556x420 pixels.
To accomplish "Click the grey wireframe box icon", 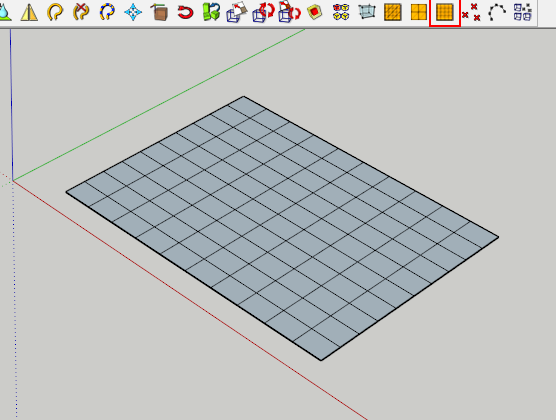I will pyautogui.click(x=367, y=12).
